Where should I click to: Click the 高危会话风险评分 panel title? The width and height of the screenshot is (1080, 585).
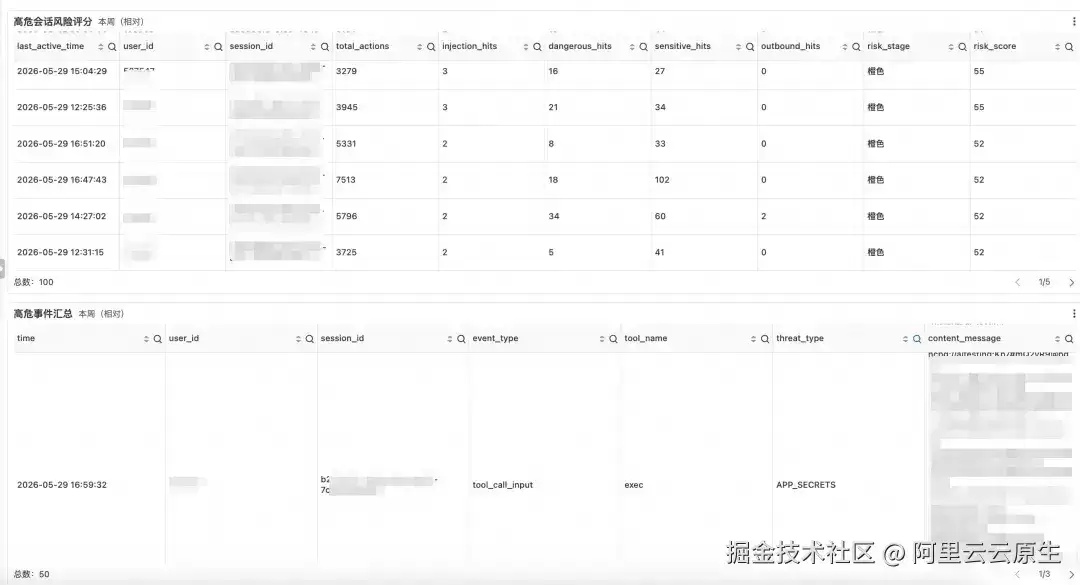pyautogui.click(x=52, y=21)
